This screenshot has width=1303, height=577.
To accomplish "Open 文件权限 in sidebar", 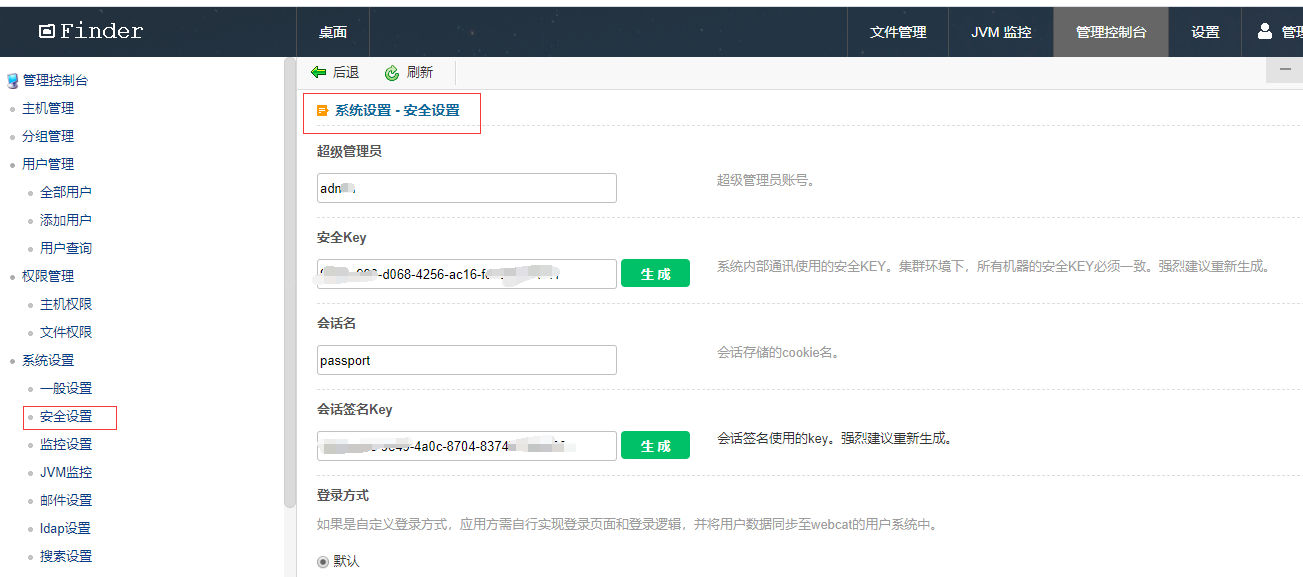I will pos(66,332).
